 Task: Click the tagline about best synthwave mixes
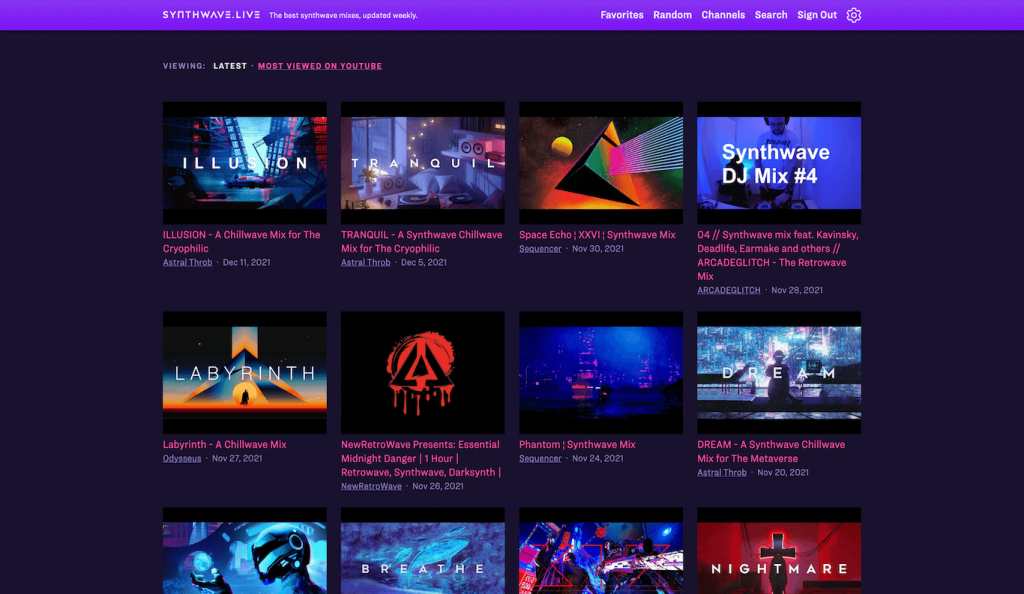point(344,15)
